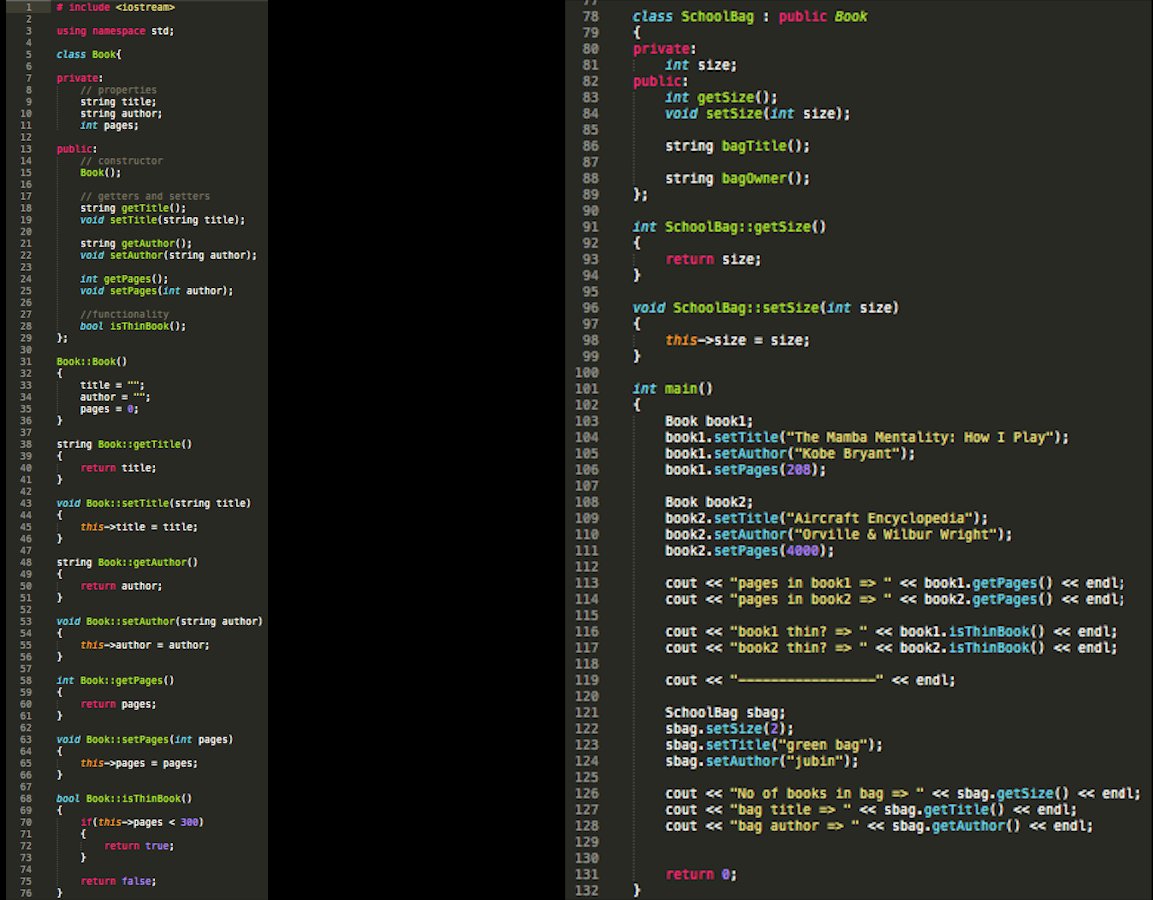1153x900 pixels.
Task: Click the 'green bag' setTitle line
Action: point(774,744)
